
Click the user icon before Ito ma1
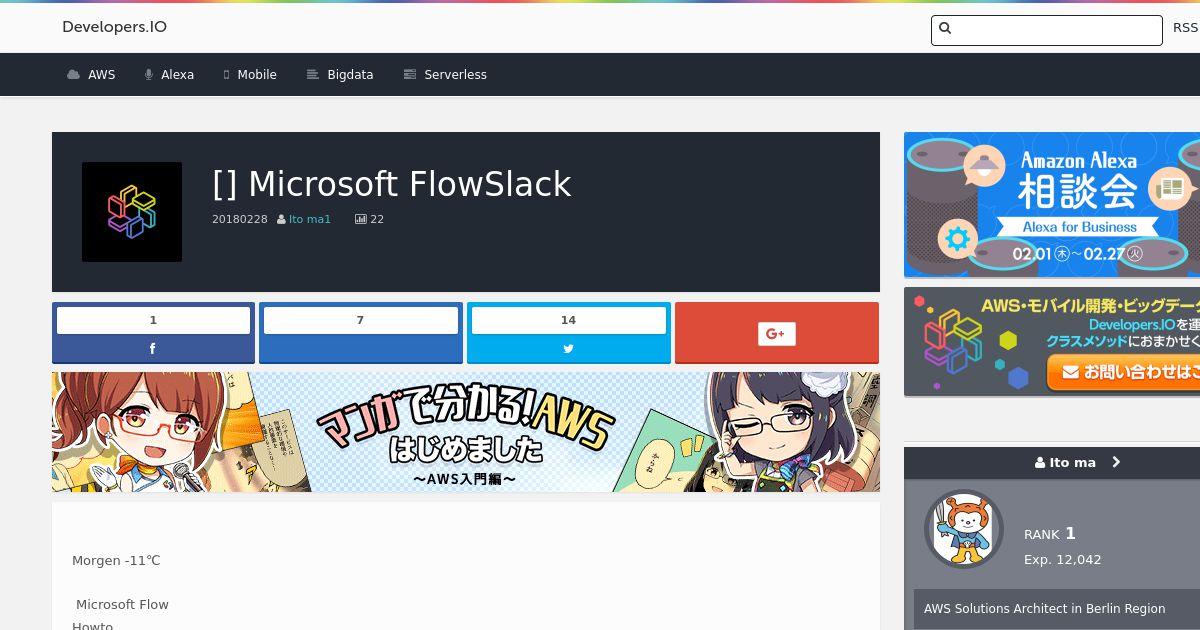[281, 220]
